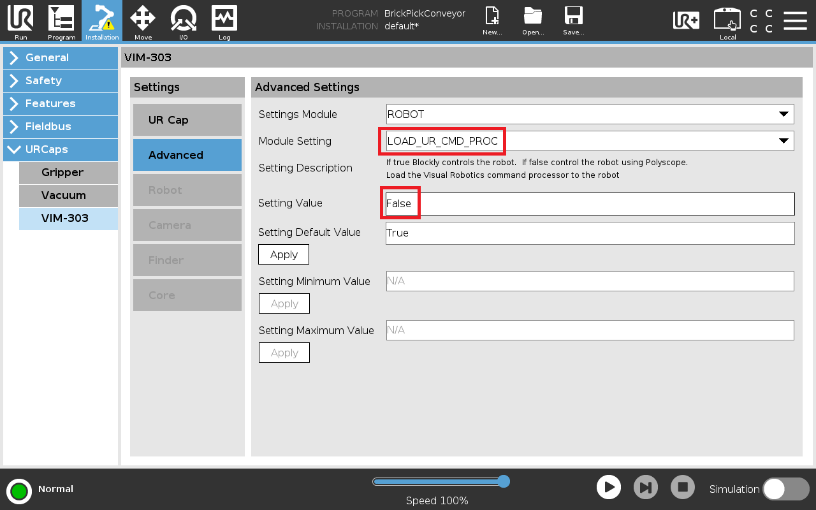Click the Setting Maximum Value field
The image size is (816, 510).
click(x=590, y=330)
